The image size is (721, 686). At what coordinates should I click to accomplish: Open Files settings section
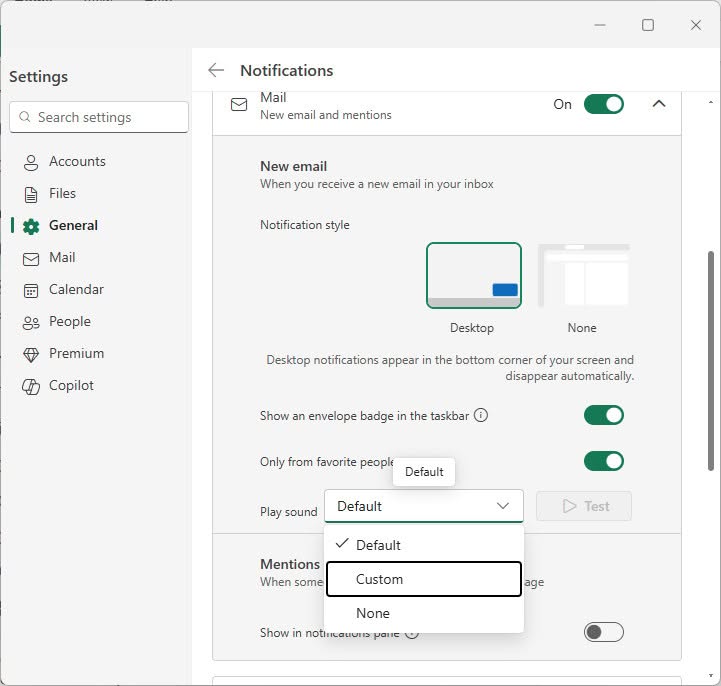click(x=63, y=194)
